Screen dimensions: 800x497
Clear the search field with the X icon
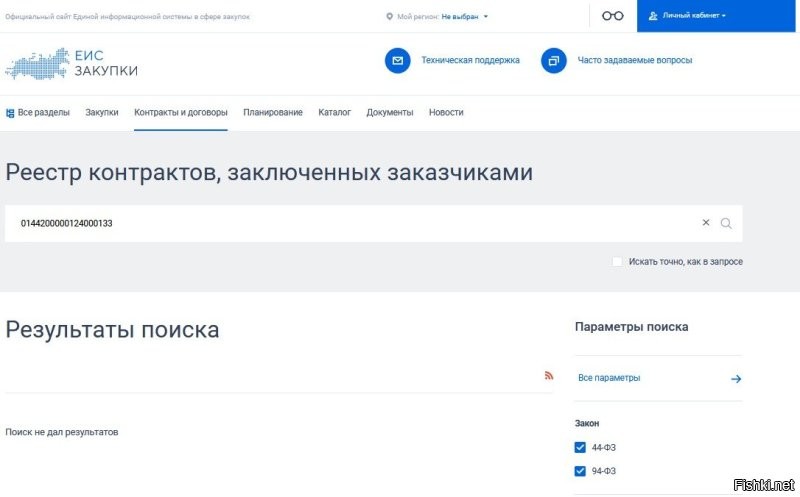[706, 222]
